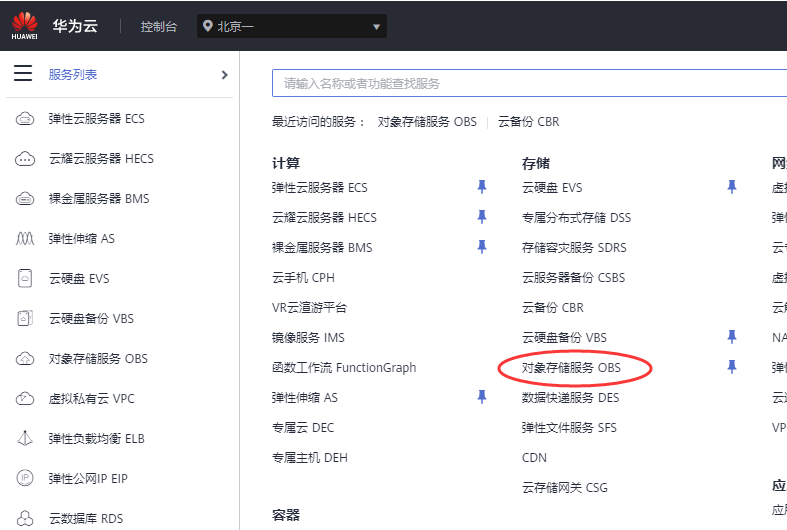Focus the service search input field
The image size is (787, 530).
530,83
